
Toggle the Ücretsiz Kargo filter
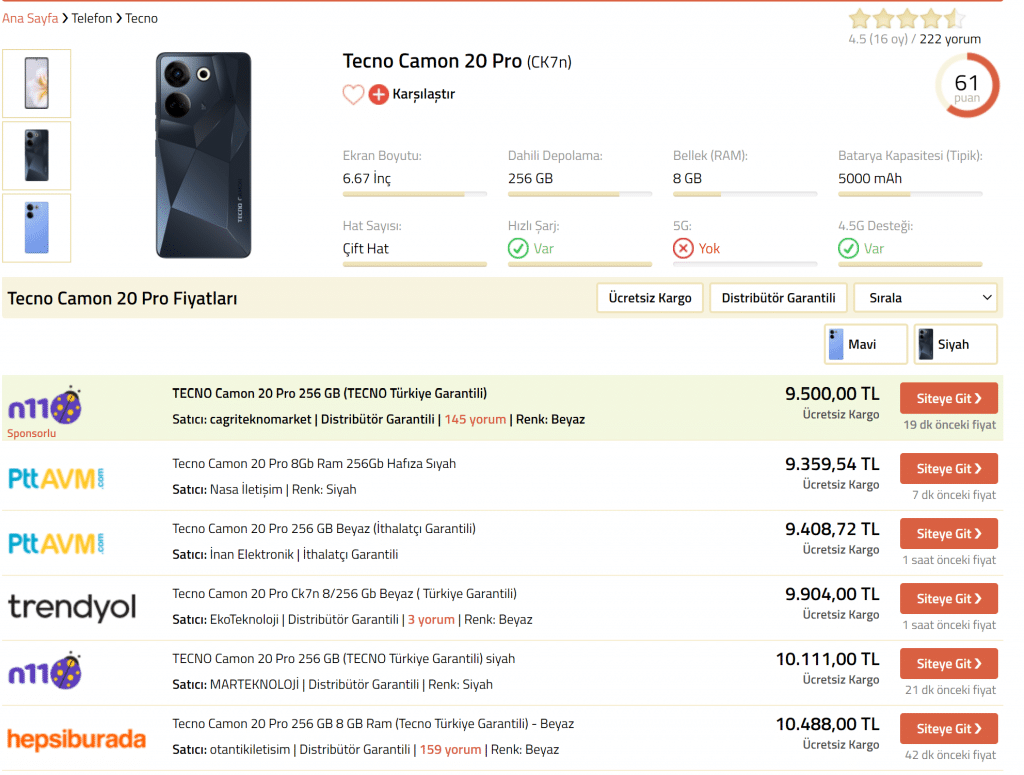pos(650,298)
